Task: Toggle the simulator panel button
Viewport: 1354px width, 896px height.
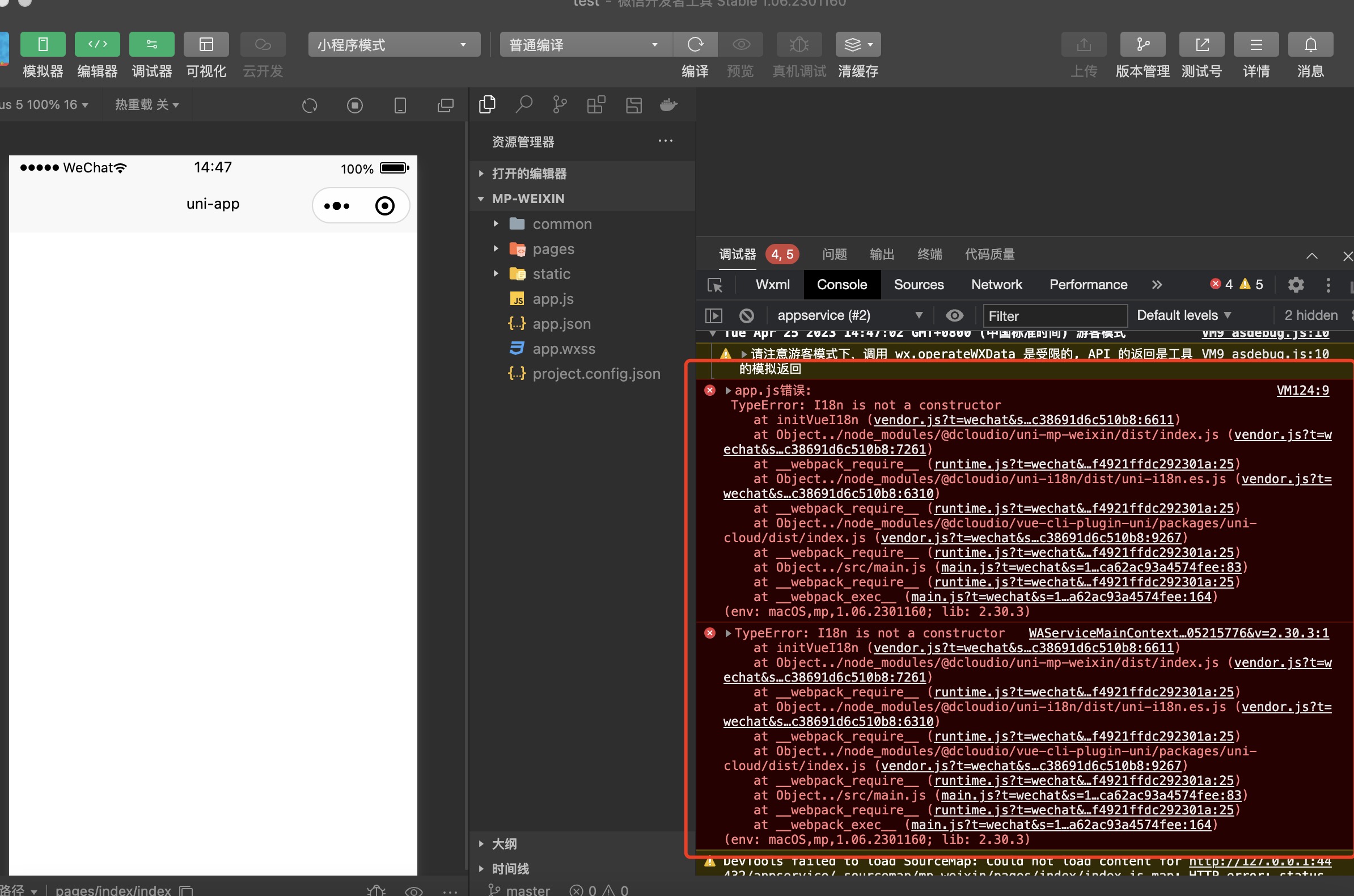Action: tap(43, 45)
